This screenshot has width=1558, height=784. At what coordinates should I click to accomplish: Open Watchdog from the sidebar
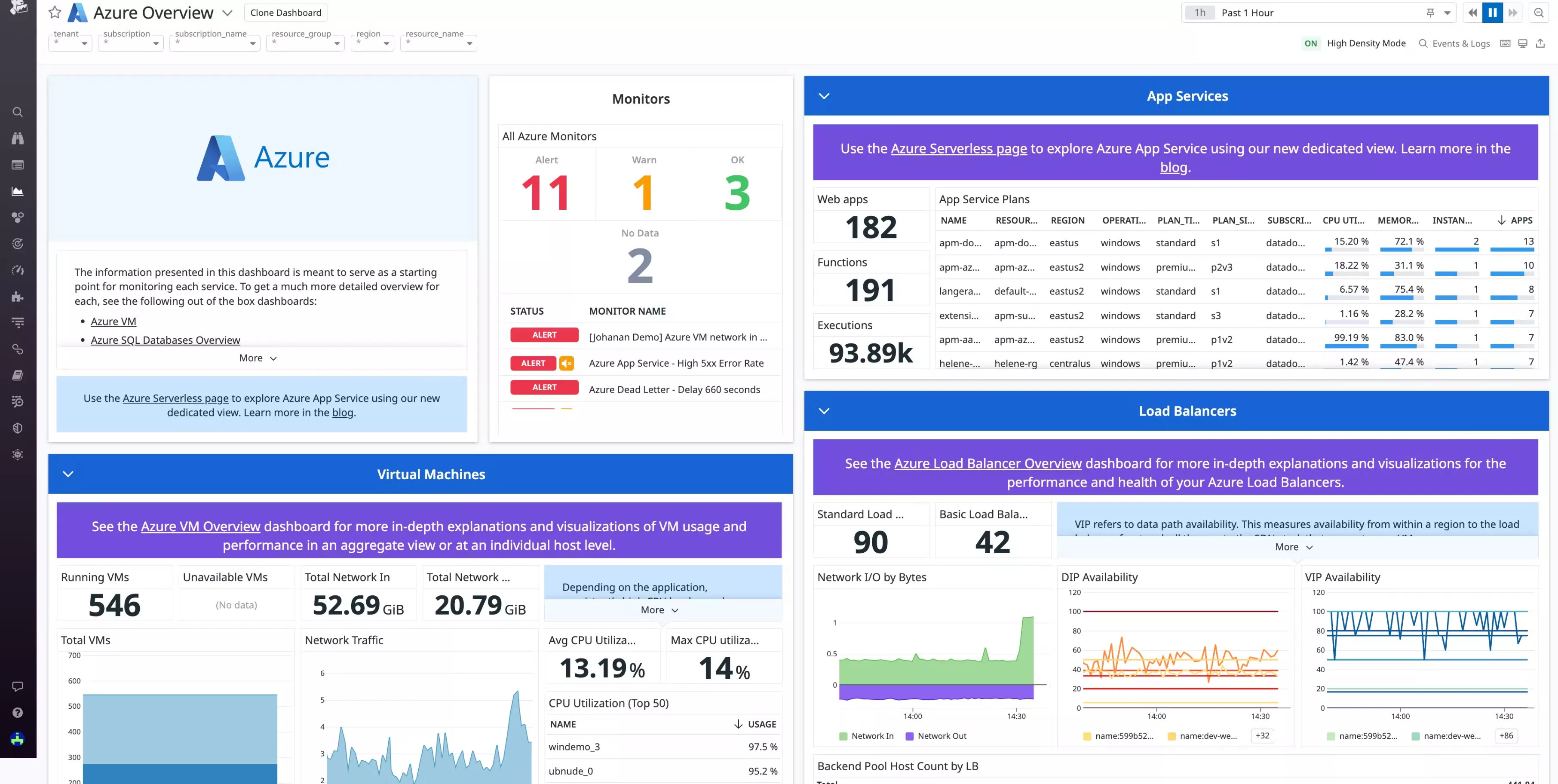18,138
